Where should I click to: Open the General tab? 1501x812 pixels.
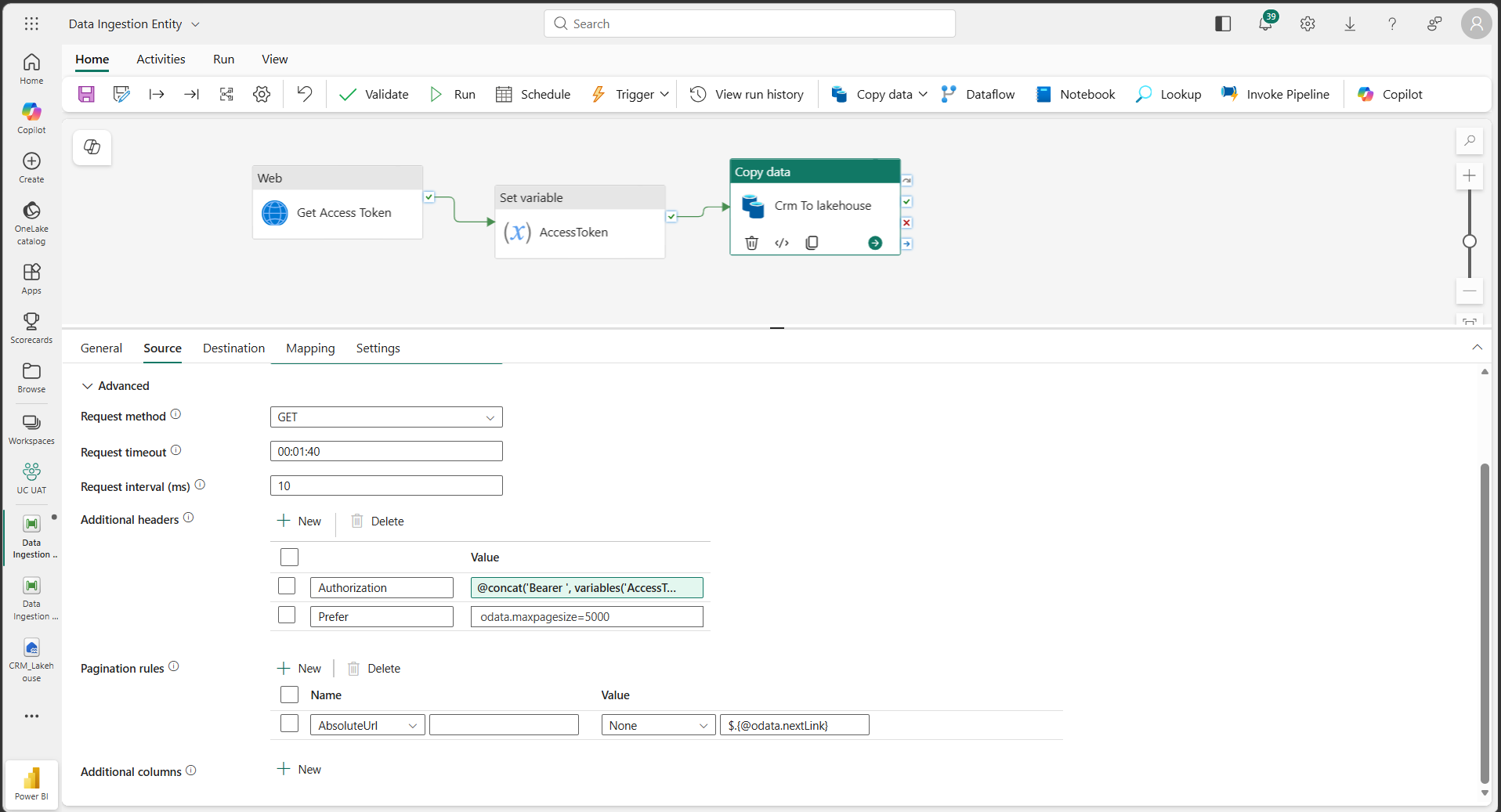101,348
